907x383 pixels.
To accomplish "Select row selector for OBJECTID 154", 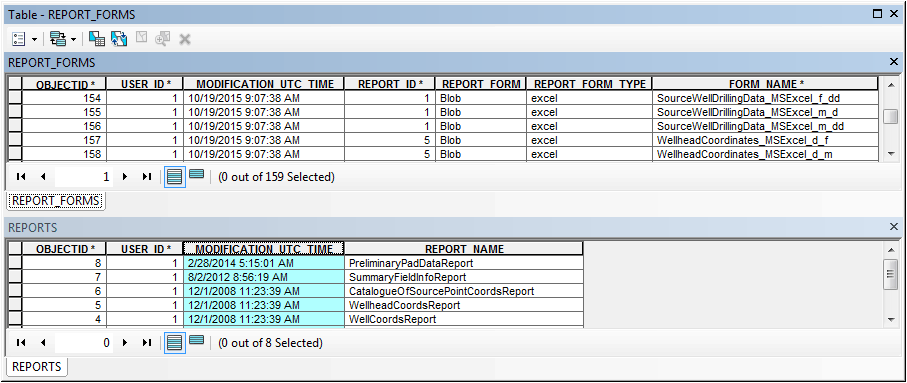I will point(15,98).
